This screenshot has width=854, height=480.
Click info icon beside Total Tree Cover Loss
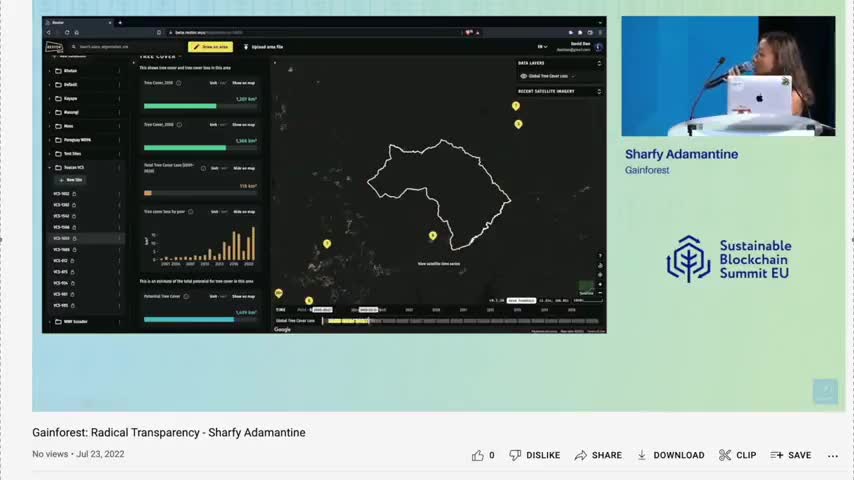click(x=203, y=168)
